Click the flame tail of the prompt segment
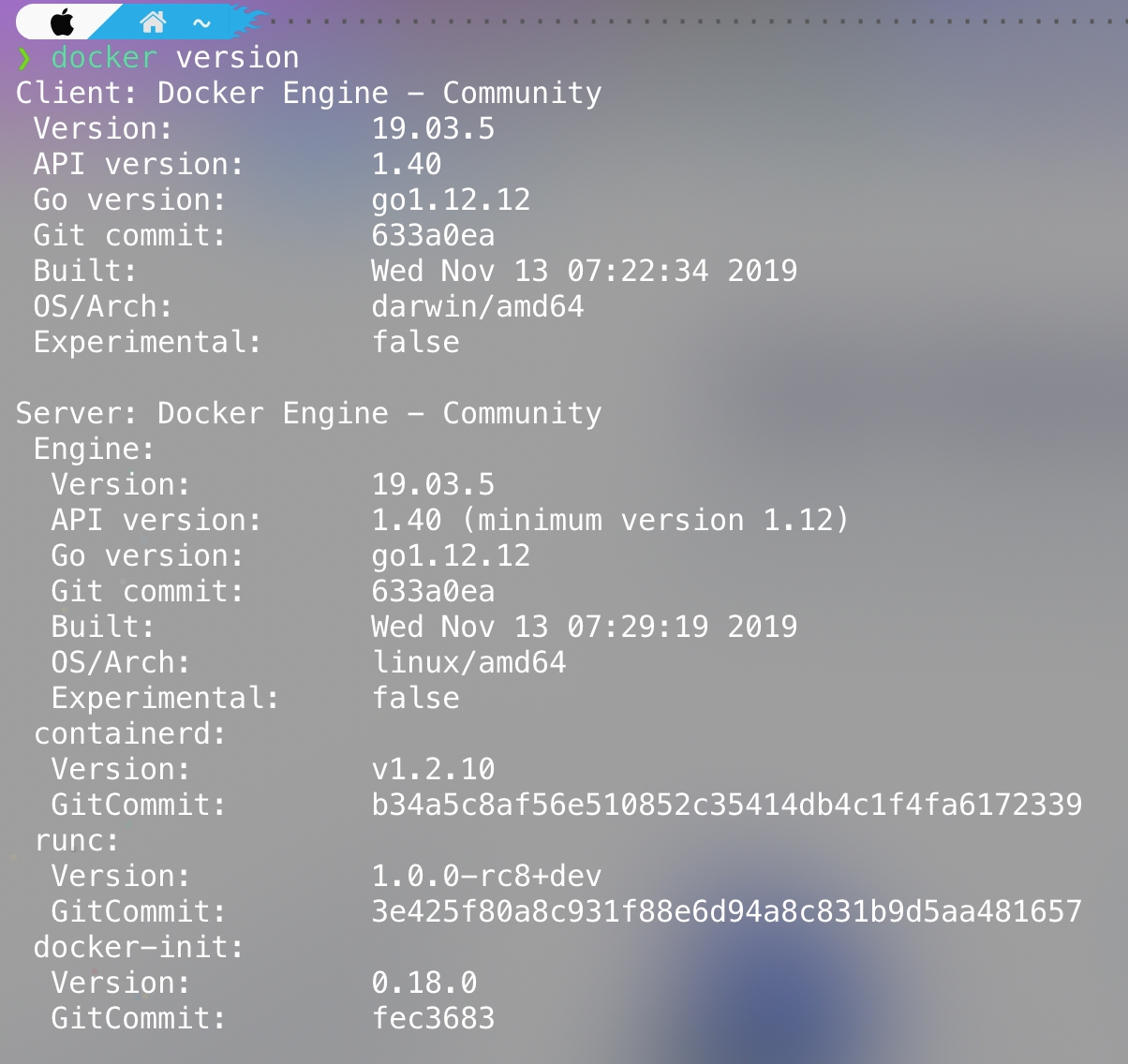 point(247,21)
